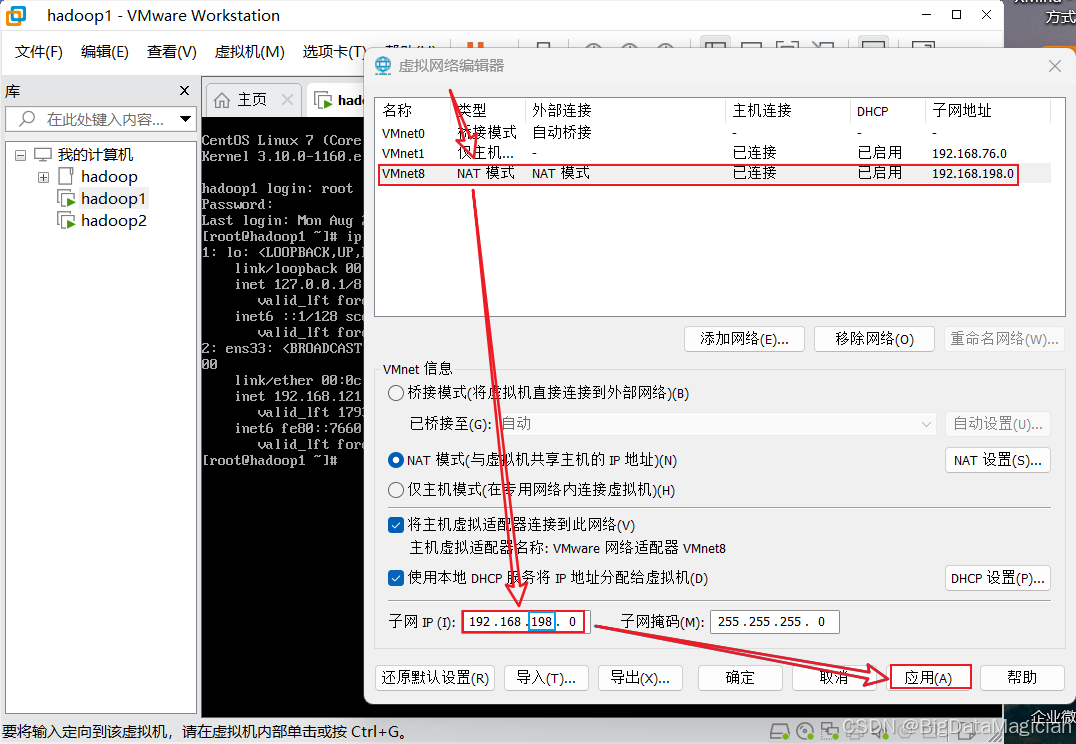Click Export (导出) button
The image size is (1076, 744).
coord(640,677)
